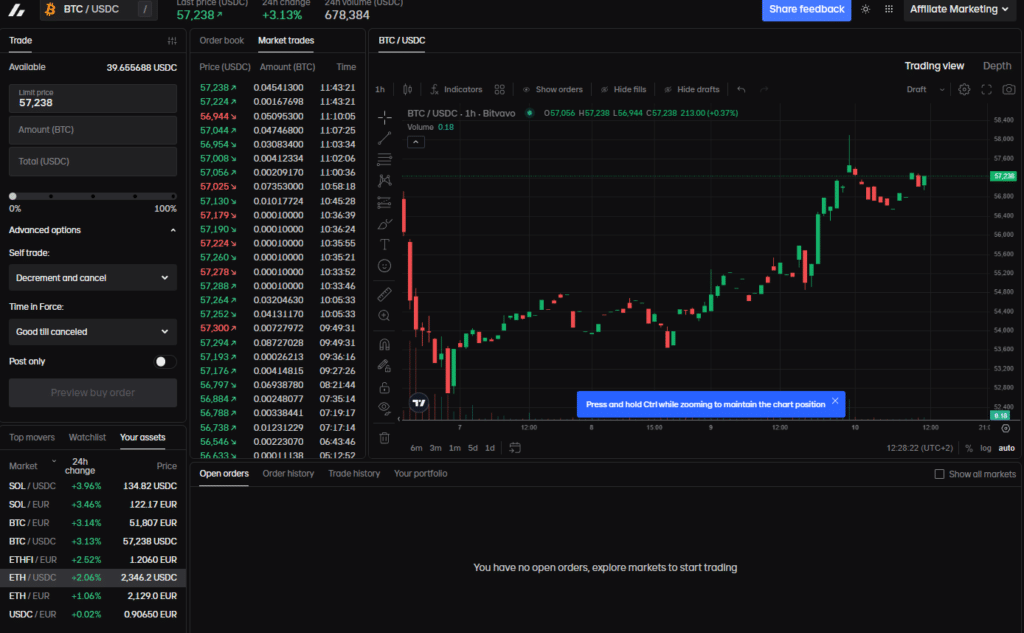Open the Self trade dropdown
Image resolution: width=1024 pixels, height=633 pixels.
pos(93,278)
